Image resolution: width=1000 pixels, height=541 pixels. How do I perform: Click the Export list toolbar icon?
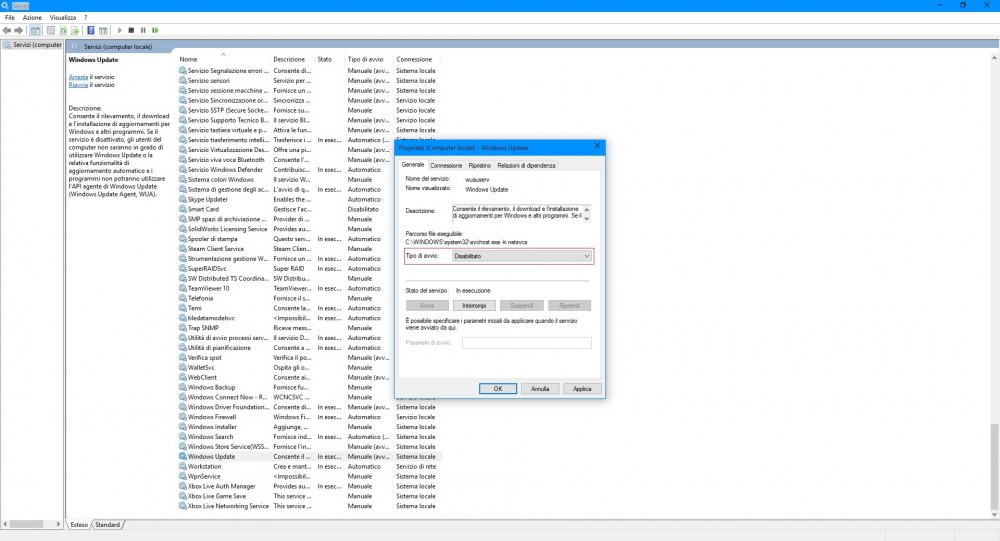pyautogui.click(x=75, y=31)
